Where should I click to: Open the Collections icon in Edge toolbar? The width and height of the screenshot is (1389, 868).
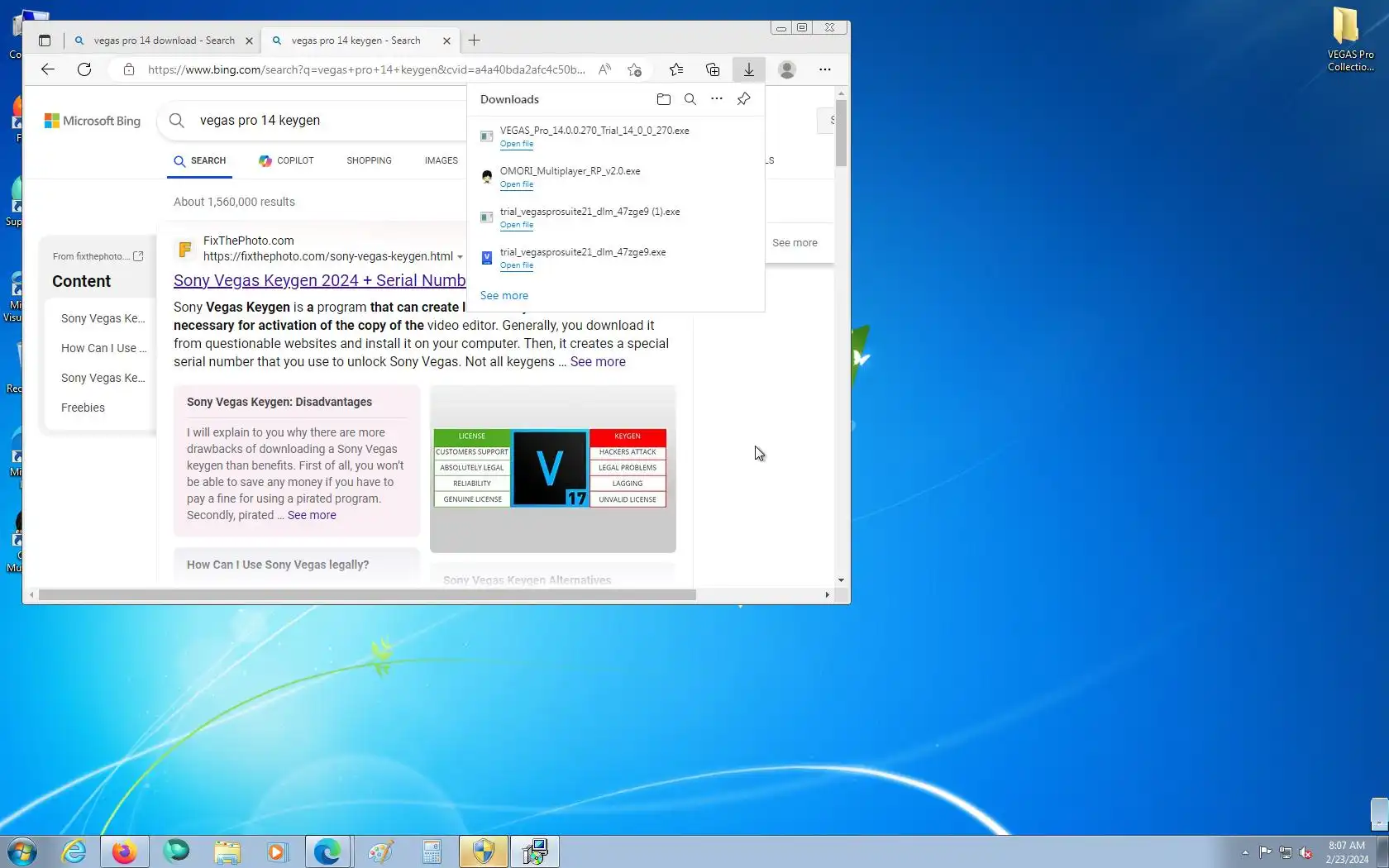pyautogui.click(x=713, y=69)
